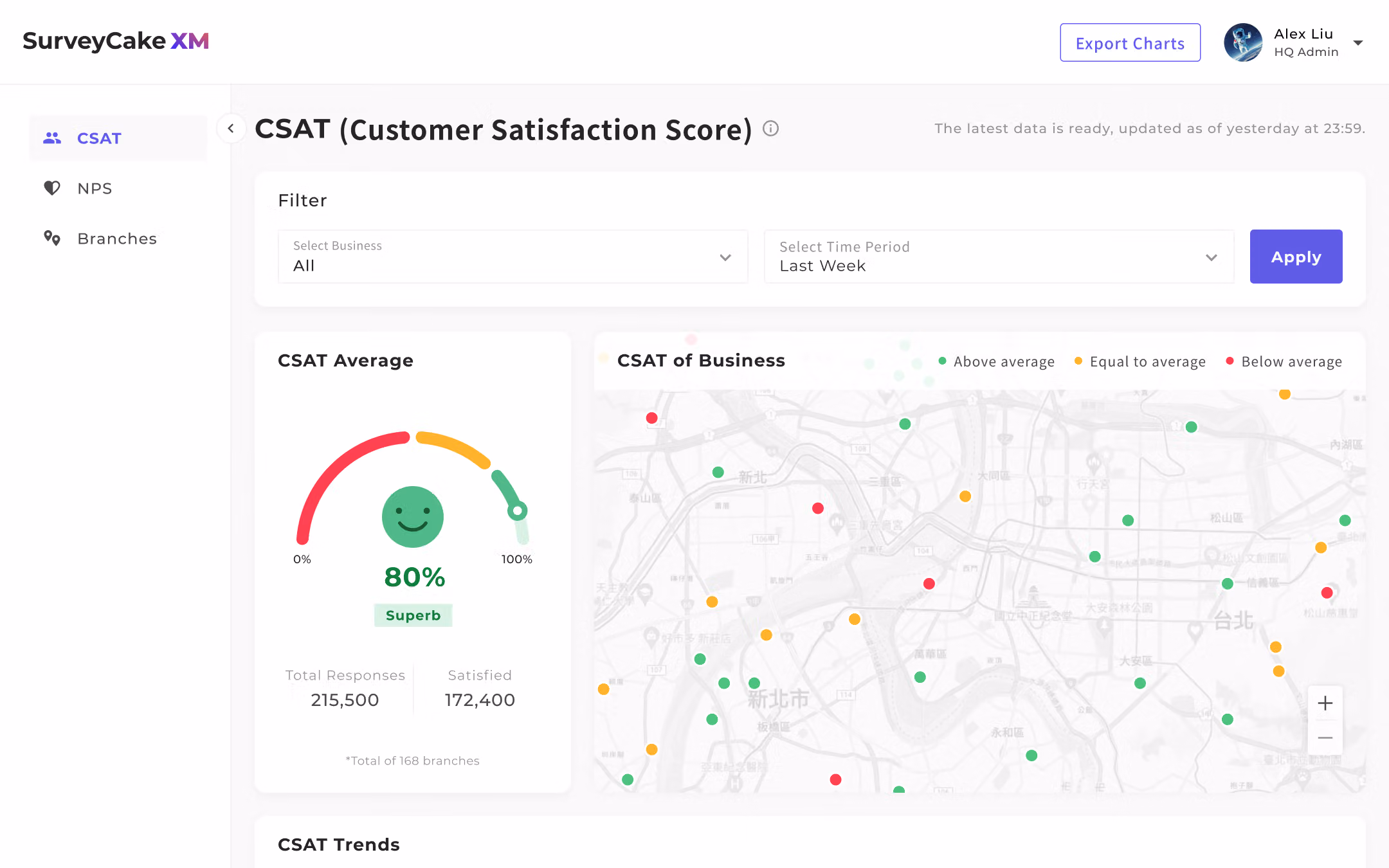
Task: Click the latest data updated notice
Action: coord(1150,129)
